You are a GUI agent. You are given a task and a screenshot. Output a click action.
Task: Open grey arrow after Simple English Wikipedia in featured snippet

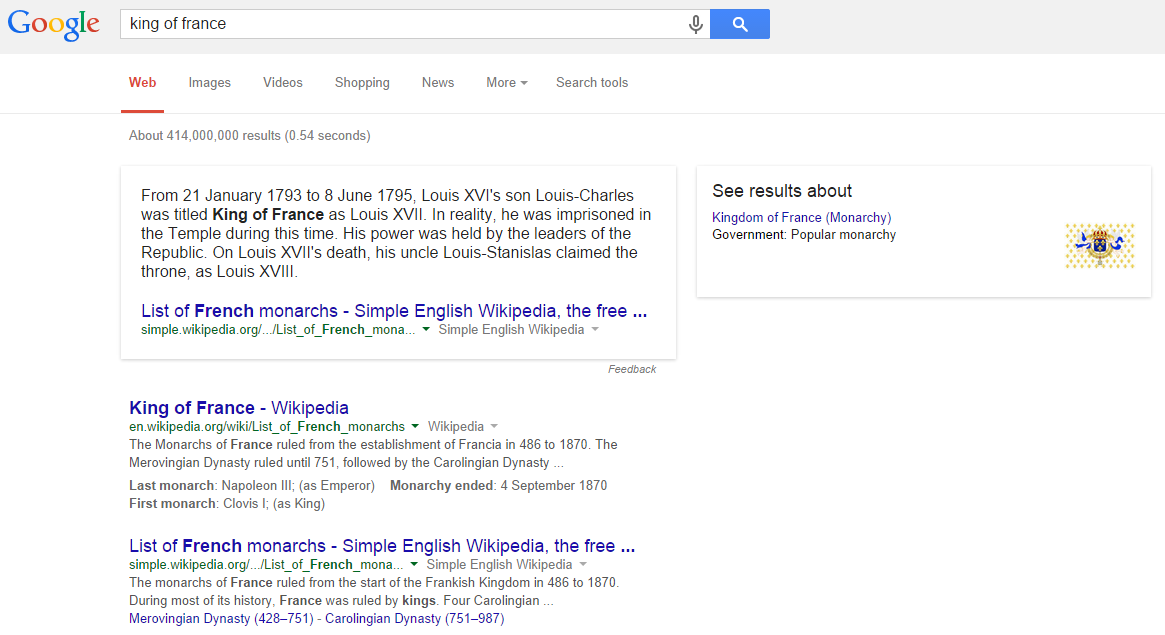(595, 330)
